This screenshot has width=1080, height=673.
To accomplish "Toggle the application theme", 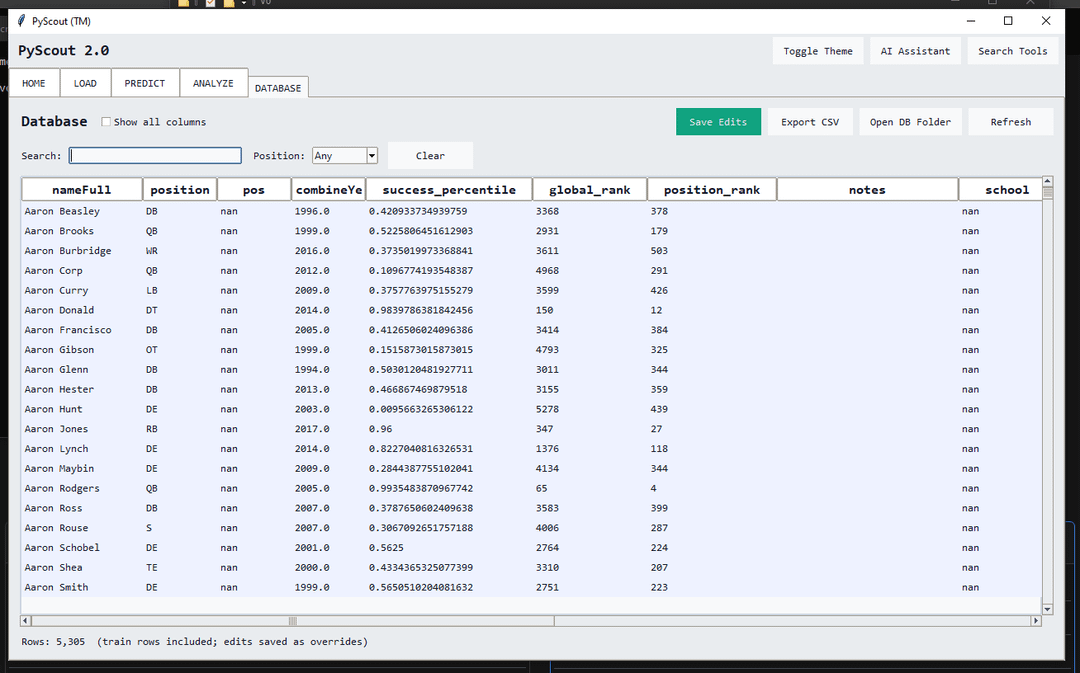I will [818, 51].
